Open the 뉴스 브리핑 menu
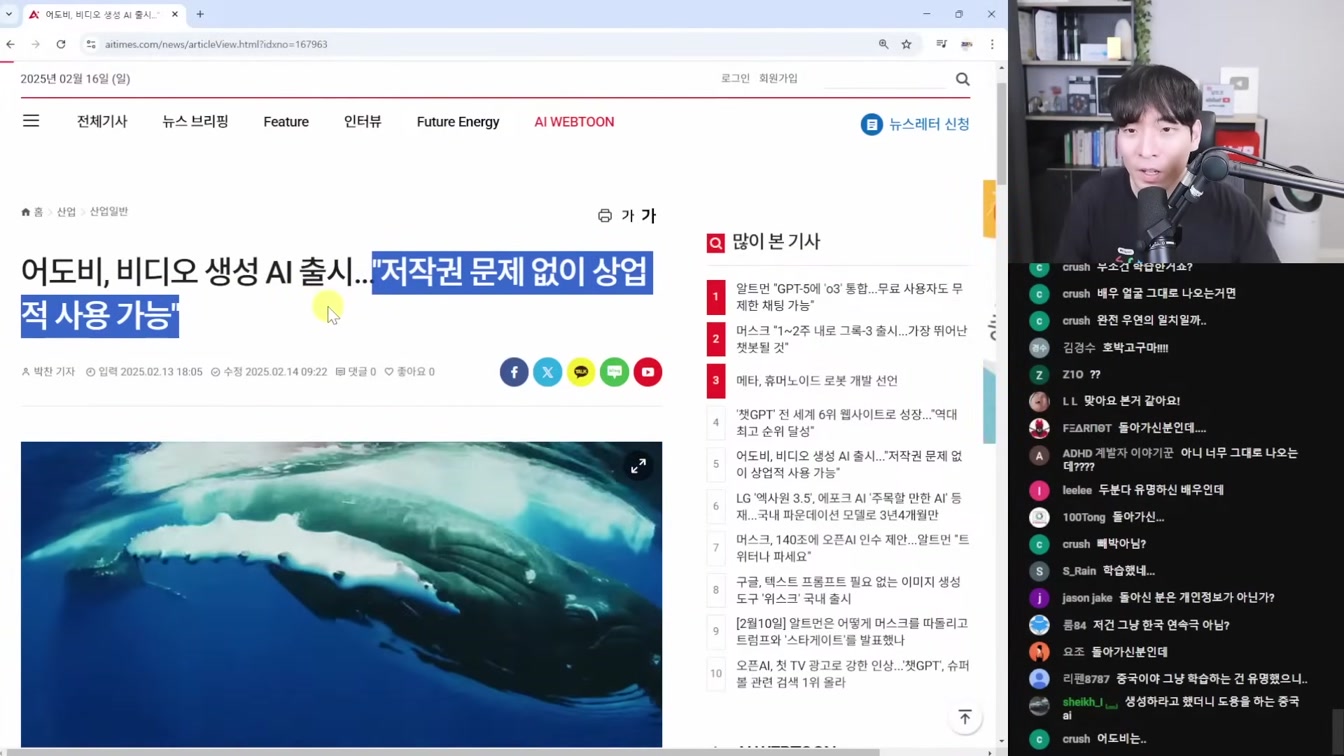The width and height of the screenshot is (1344, 756). 195,122
